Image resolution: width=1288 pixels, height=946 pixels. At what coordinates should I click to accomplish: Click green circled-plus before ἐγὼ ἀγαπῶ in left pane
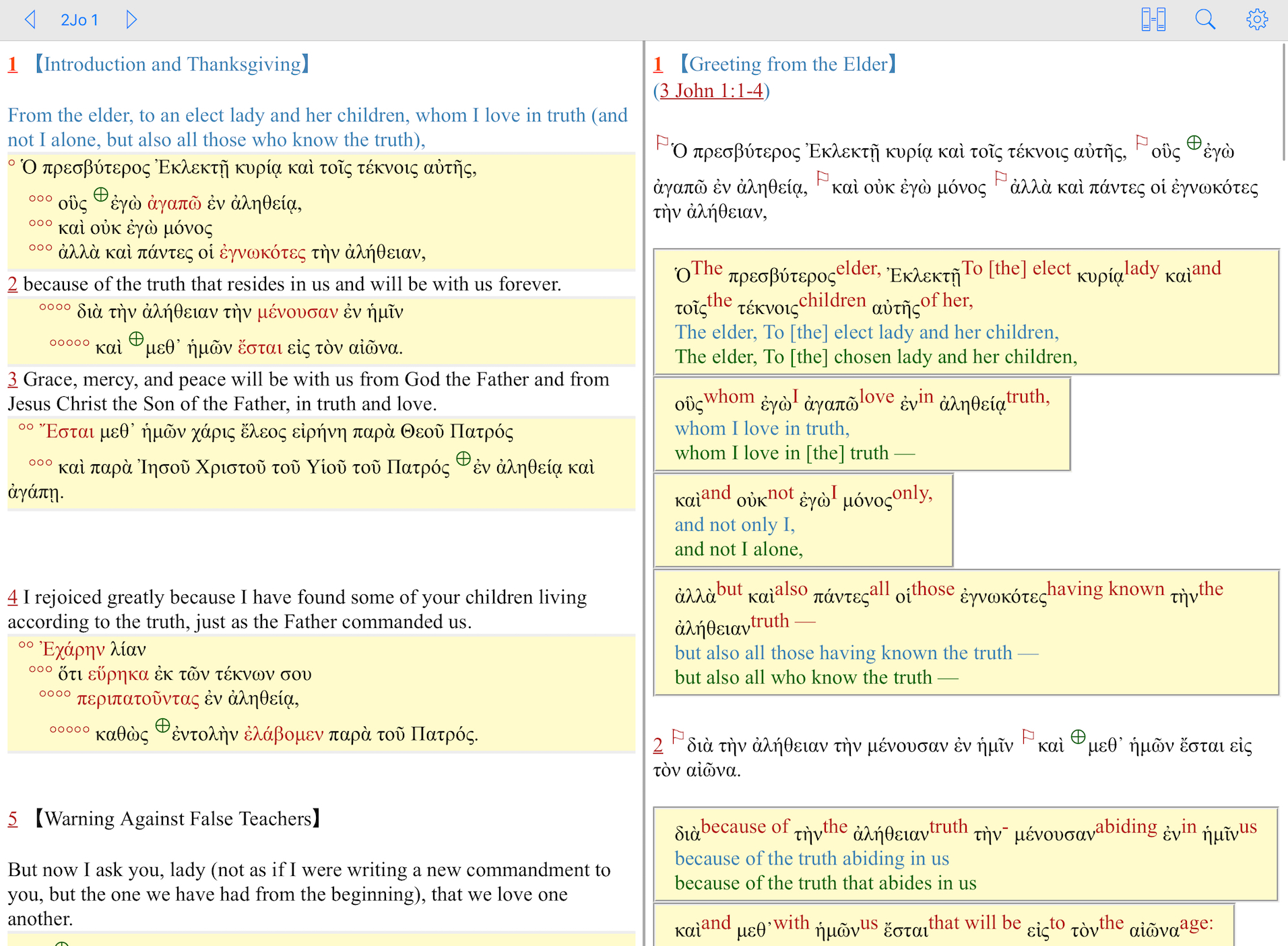click(100, 195)
